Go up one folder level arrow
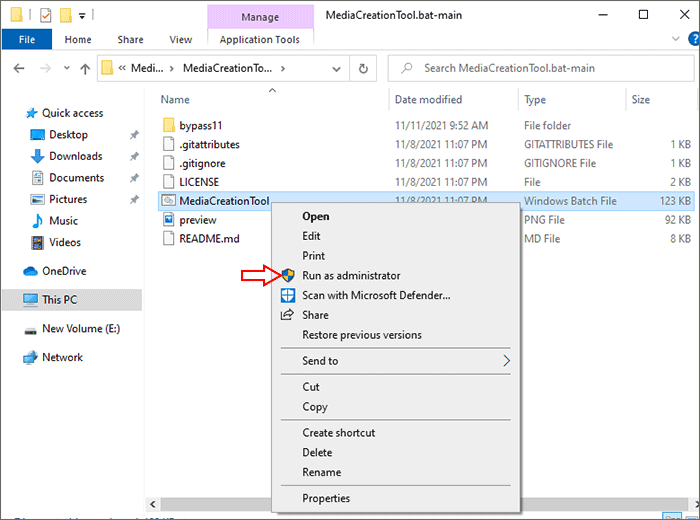The image size is (700, 520). point(85,68)
